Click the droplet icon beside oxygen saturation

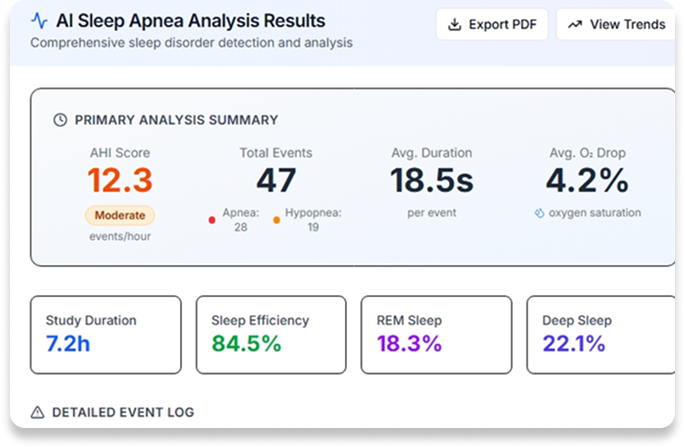pyautogui.click(x=540, y=213)
